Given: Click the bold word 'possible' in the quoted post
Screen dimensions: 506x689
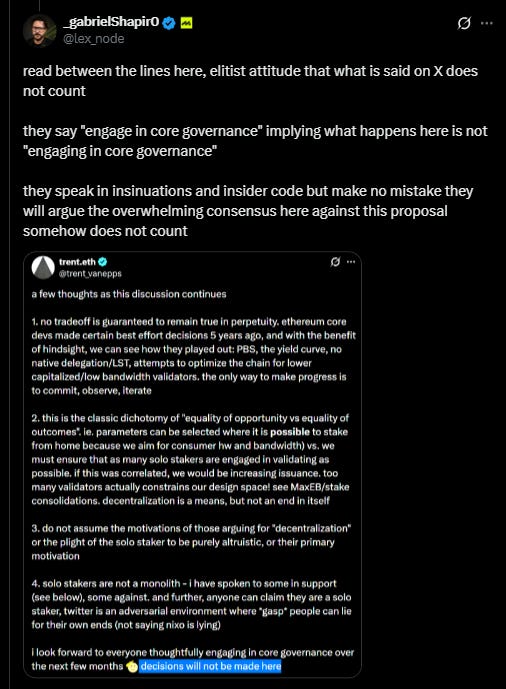Looking at the screenshot, I should click(x=290, y=432).
